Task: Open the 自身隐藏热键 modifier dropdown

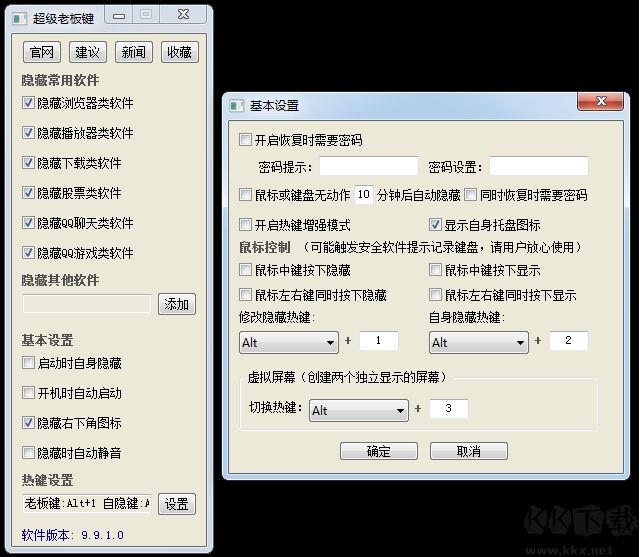Action: coord(478,343)
